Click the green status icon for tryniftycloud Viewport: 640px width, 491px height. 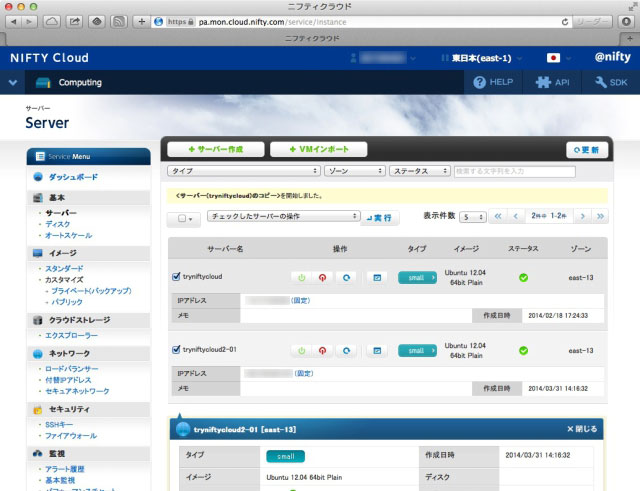(x=523, y=278)
